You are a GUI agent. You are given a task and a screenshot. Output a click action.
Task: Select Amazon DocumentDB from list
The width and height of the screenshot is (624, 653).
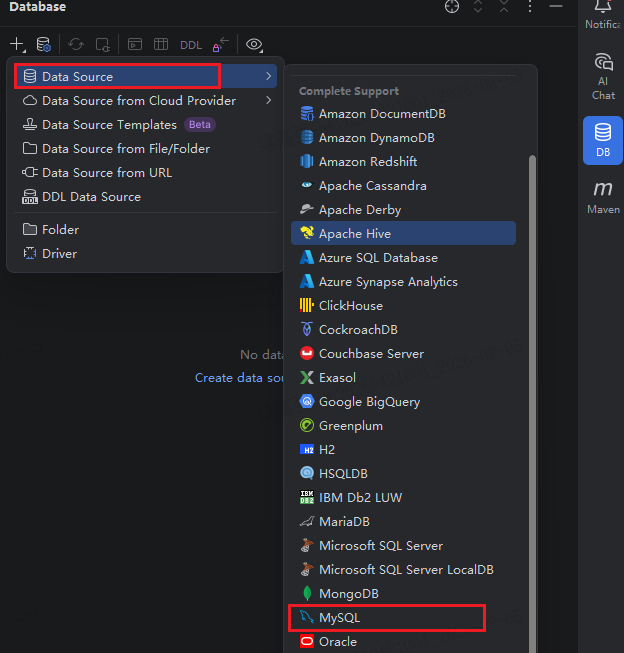[x=403, y=114]
